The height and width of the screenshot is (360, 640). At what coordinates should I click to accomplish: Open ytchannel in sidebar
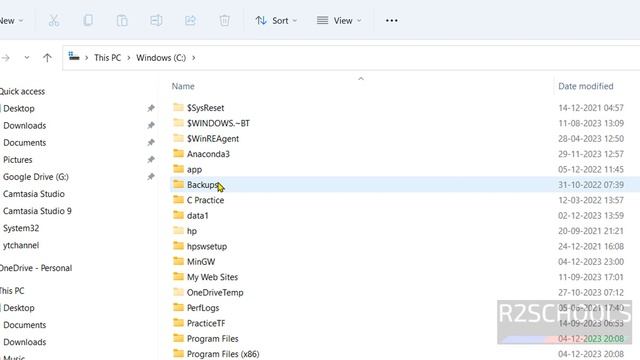click(x=21, y=245)
